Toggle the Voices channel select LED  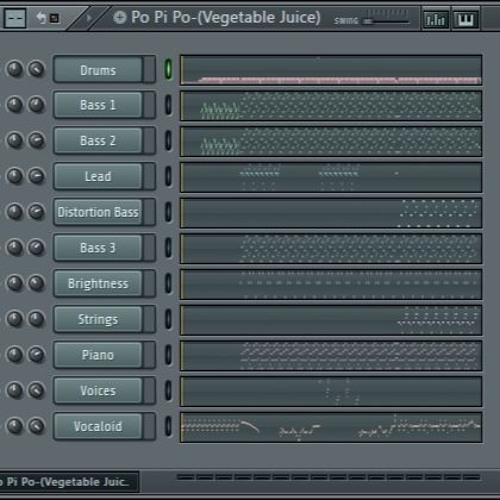point(169,390)
